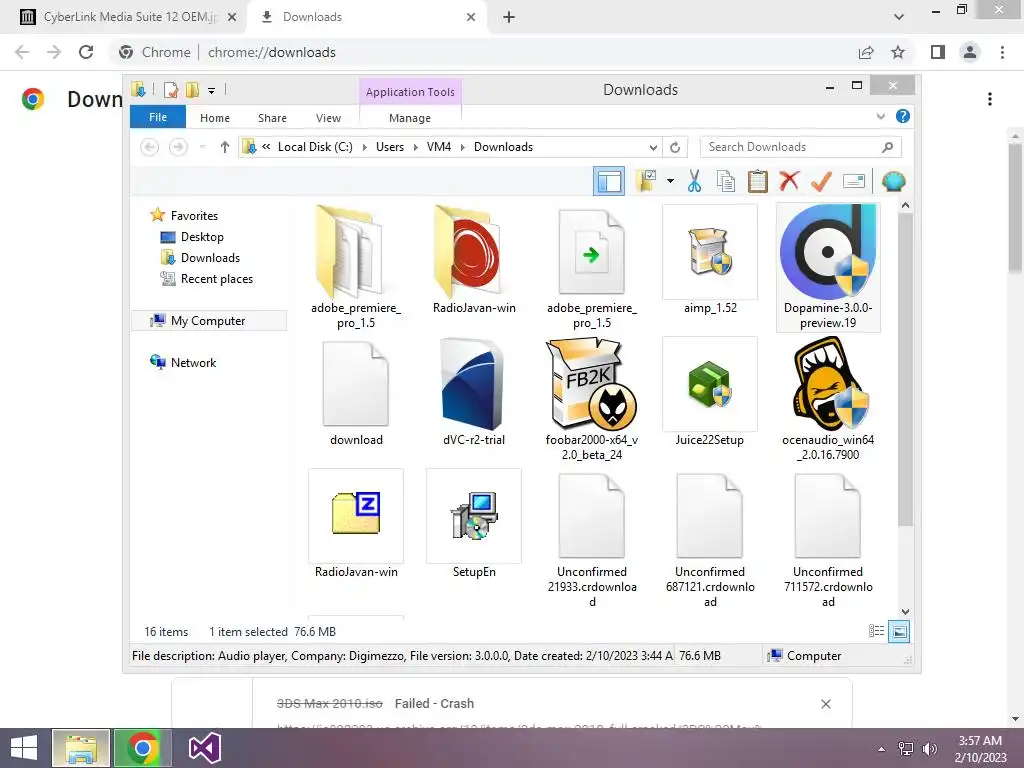Open the Share ribbon tab
The width and height of the screenshot is (1024, 768).
click(x=272, y=118)
